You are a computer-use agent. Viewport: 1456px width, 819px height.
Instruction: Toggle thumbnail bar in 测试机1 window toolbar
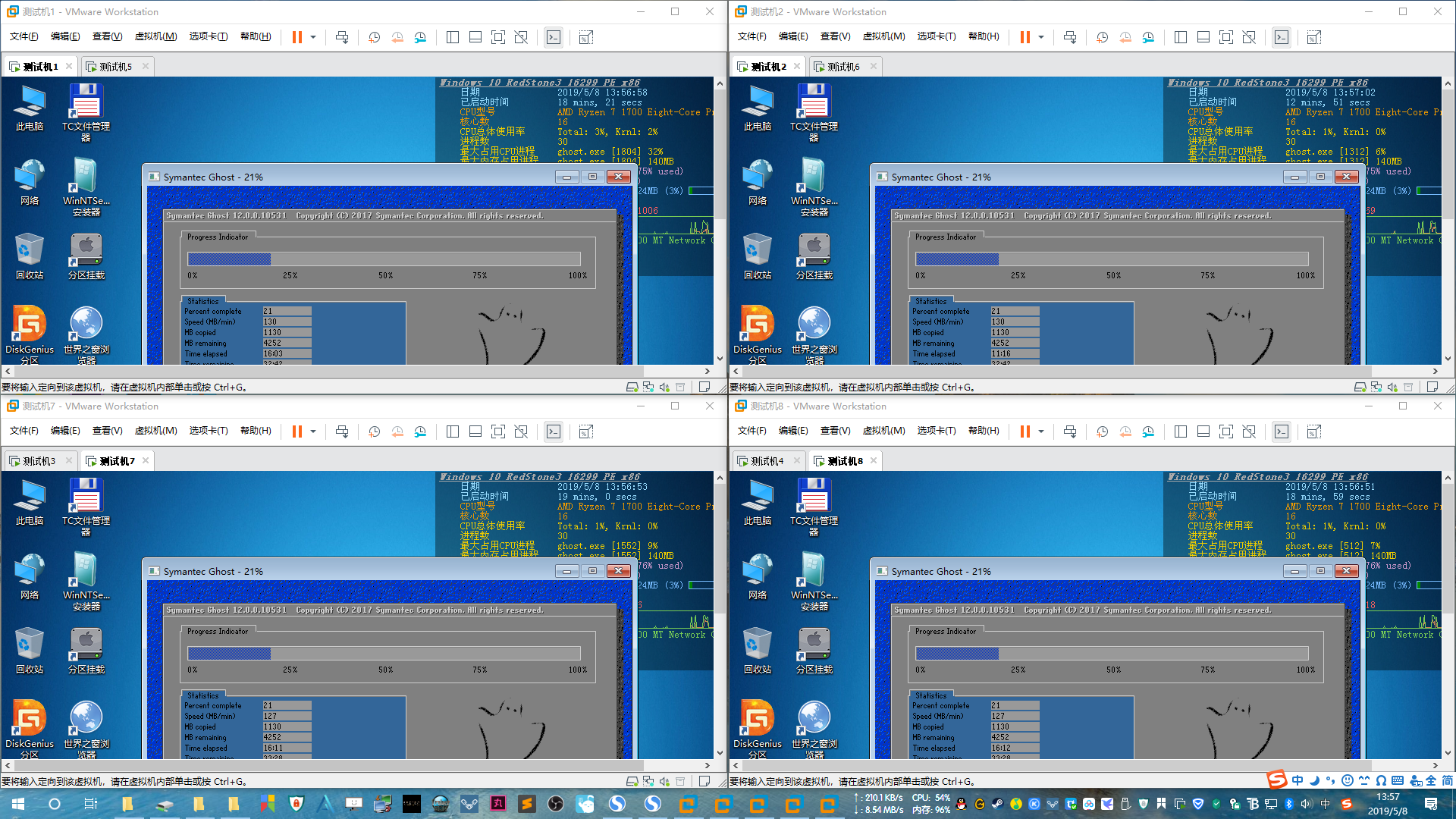475,37
